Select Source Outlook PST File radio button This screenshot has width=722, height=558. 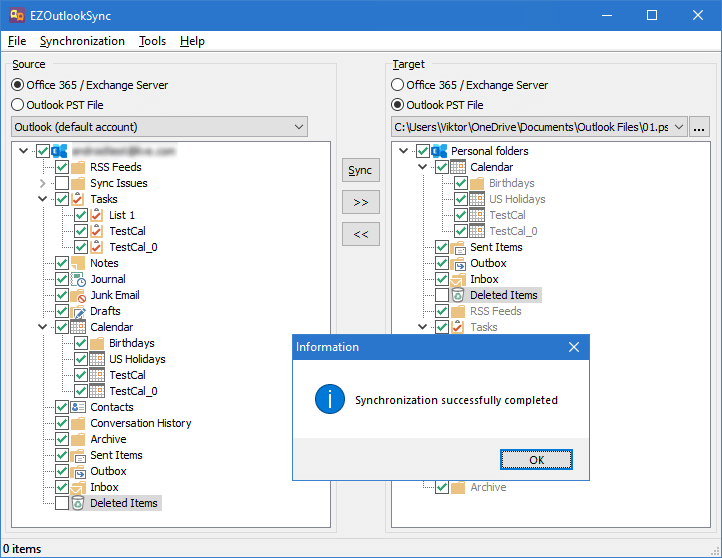[18, 105]
